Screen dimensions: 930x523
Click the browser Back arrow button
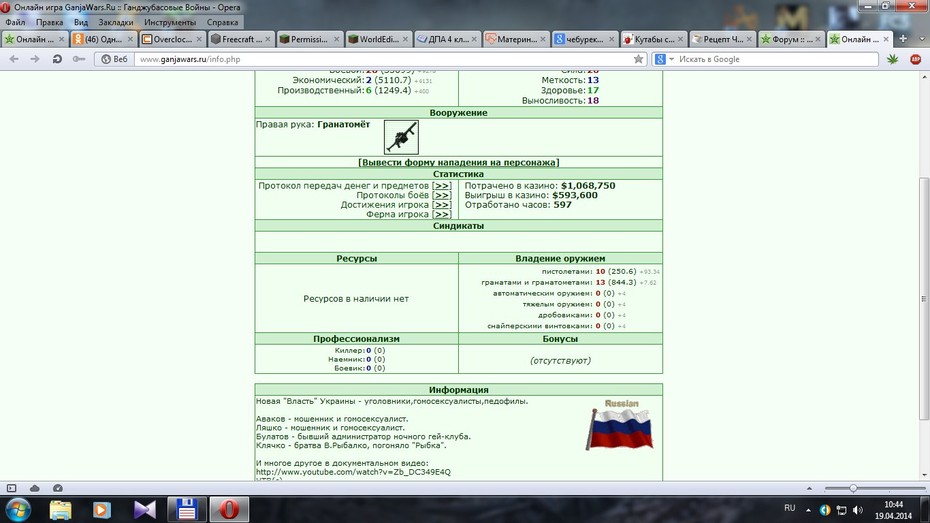pos(14,59)
